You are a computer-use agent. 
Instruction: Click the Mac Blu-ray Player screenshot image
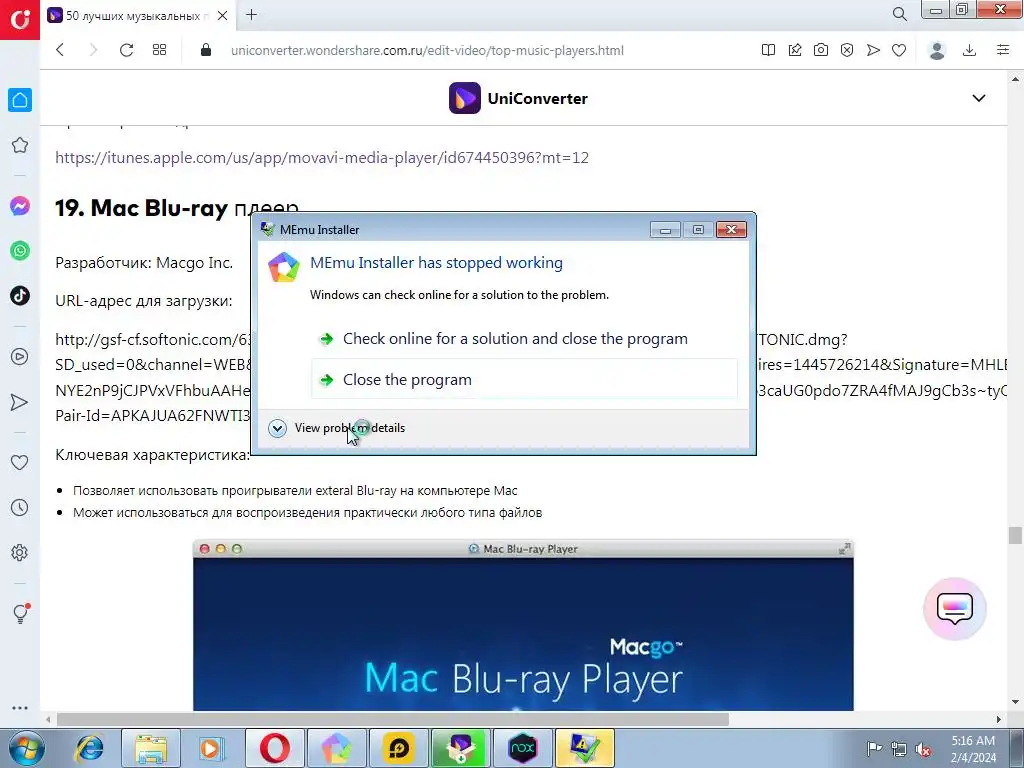523,626
